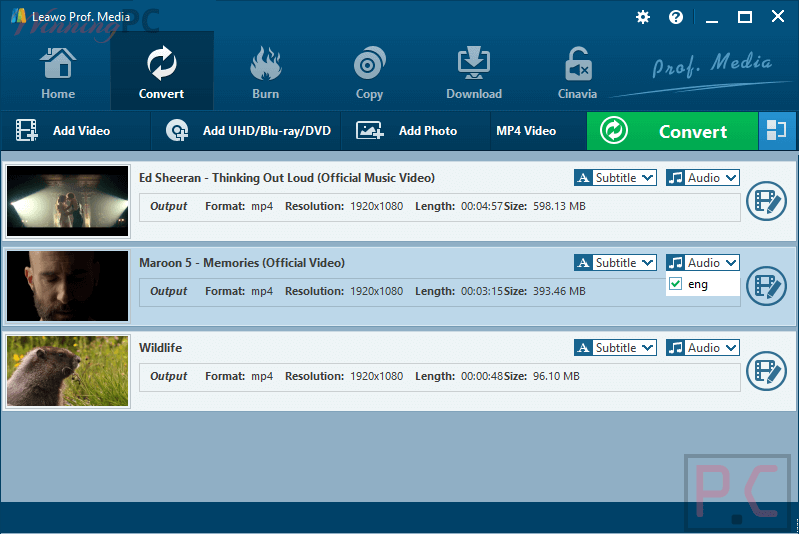Collapse Audio dropdown for Maroon 5 video
Image resolution: width=799 pixels, height=534 pixels.
pos(703,263)
